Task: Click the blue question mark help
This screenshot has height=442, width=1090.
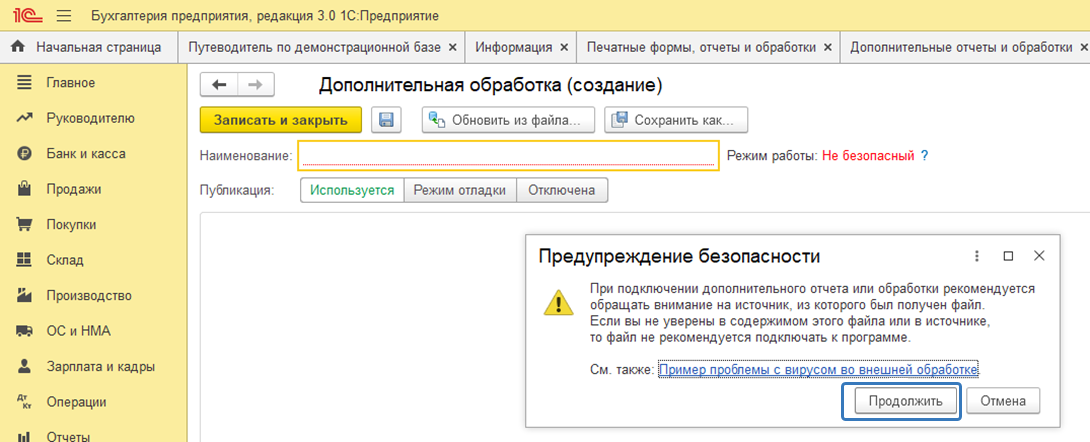Action: [925, 156]
